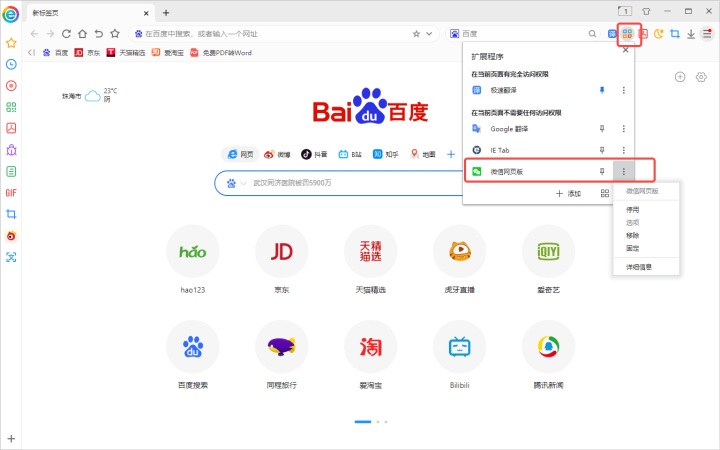Click the green notes icon in the sidebar
This screenshot has width=720, height=450.
click(x=11, y=171)
